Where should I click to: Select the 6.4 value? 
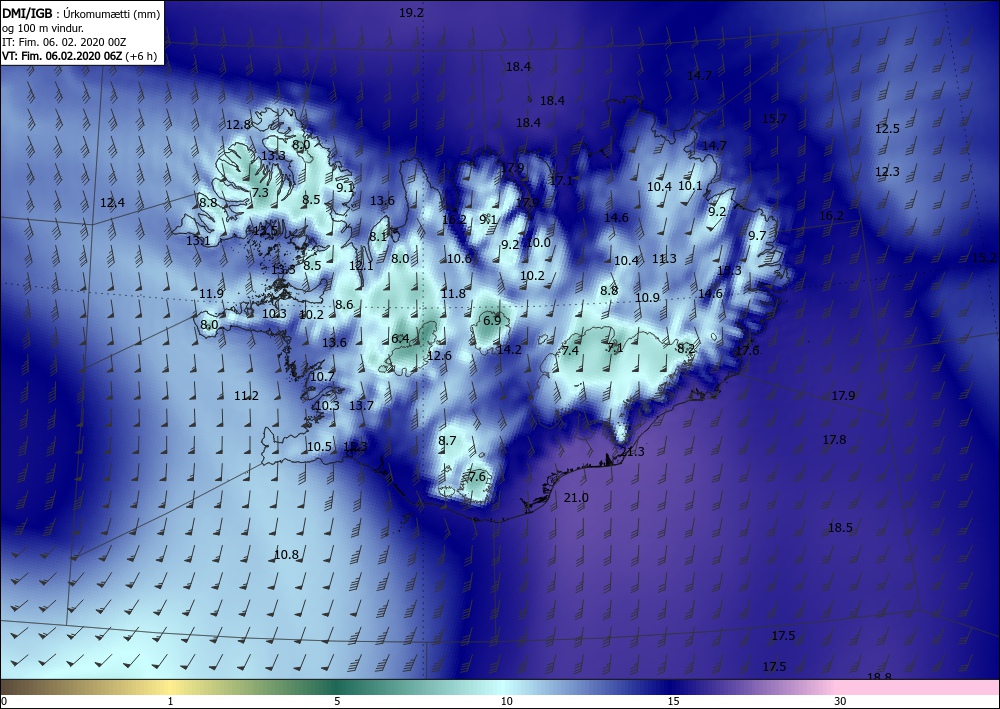[x=401, y=339]
